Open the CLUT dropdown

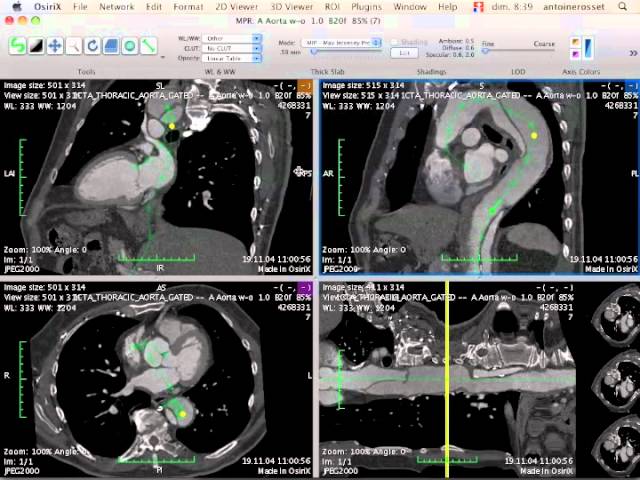[231, 48]
